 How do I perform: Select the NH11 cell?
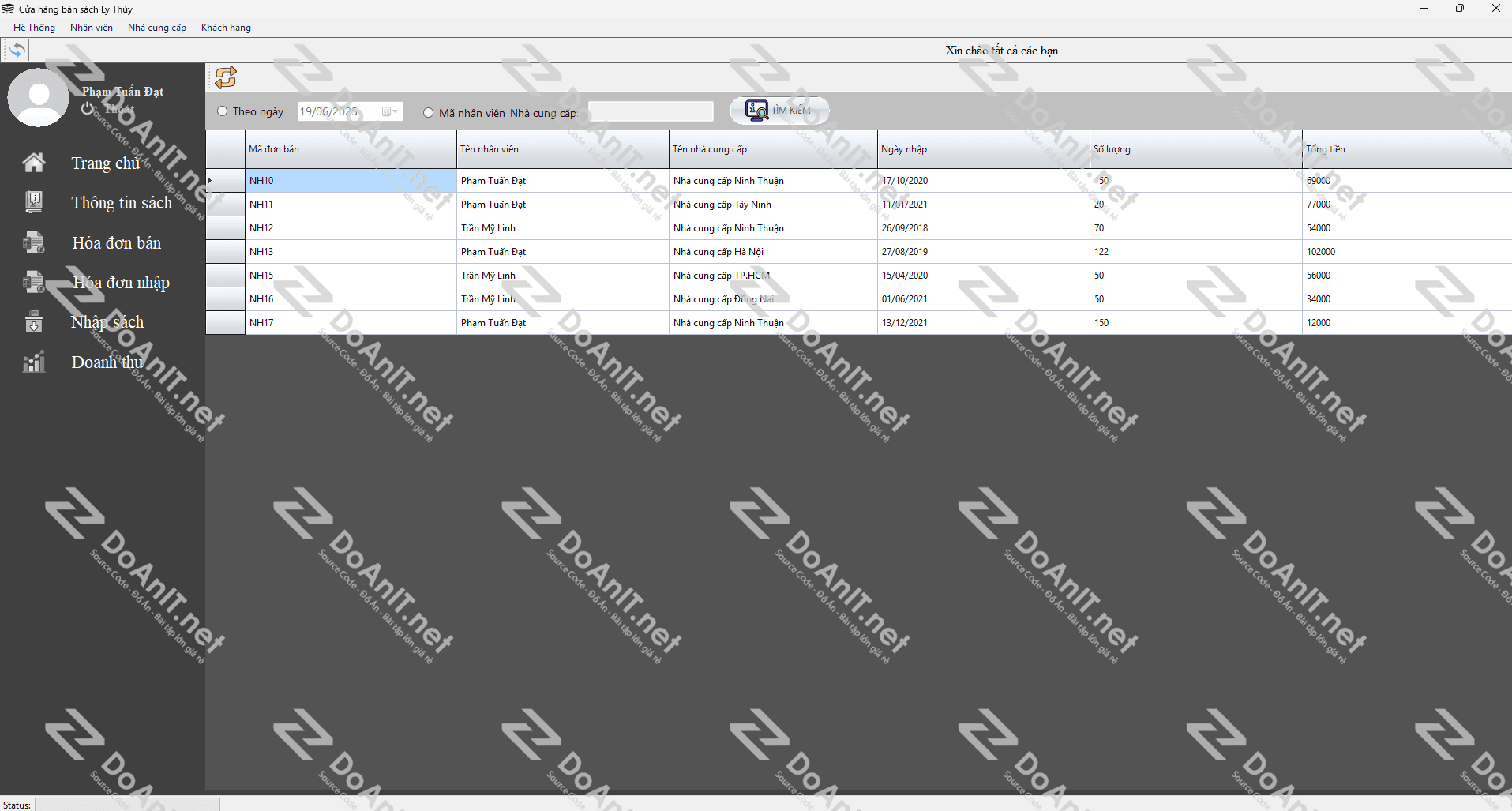click(351, 205)
